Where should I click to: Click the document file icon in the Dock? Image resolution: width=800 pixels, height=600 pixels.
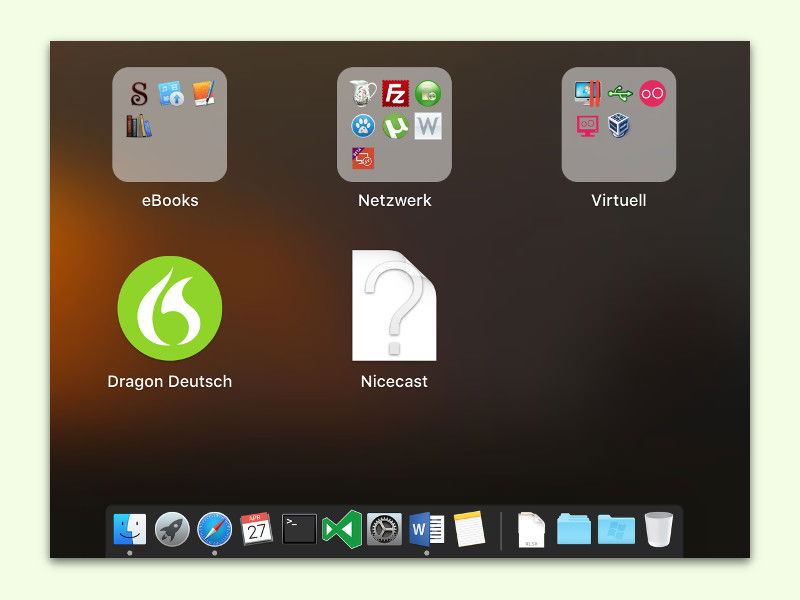(531, 530)
